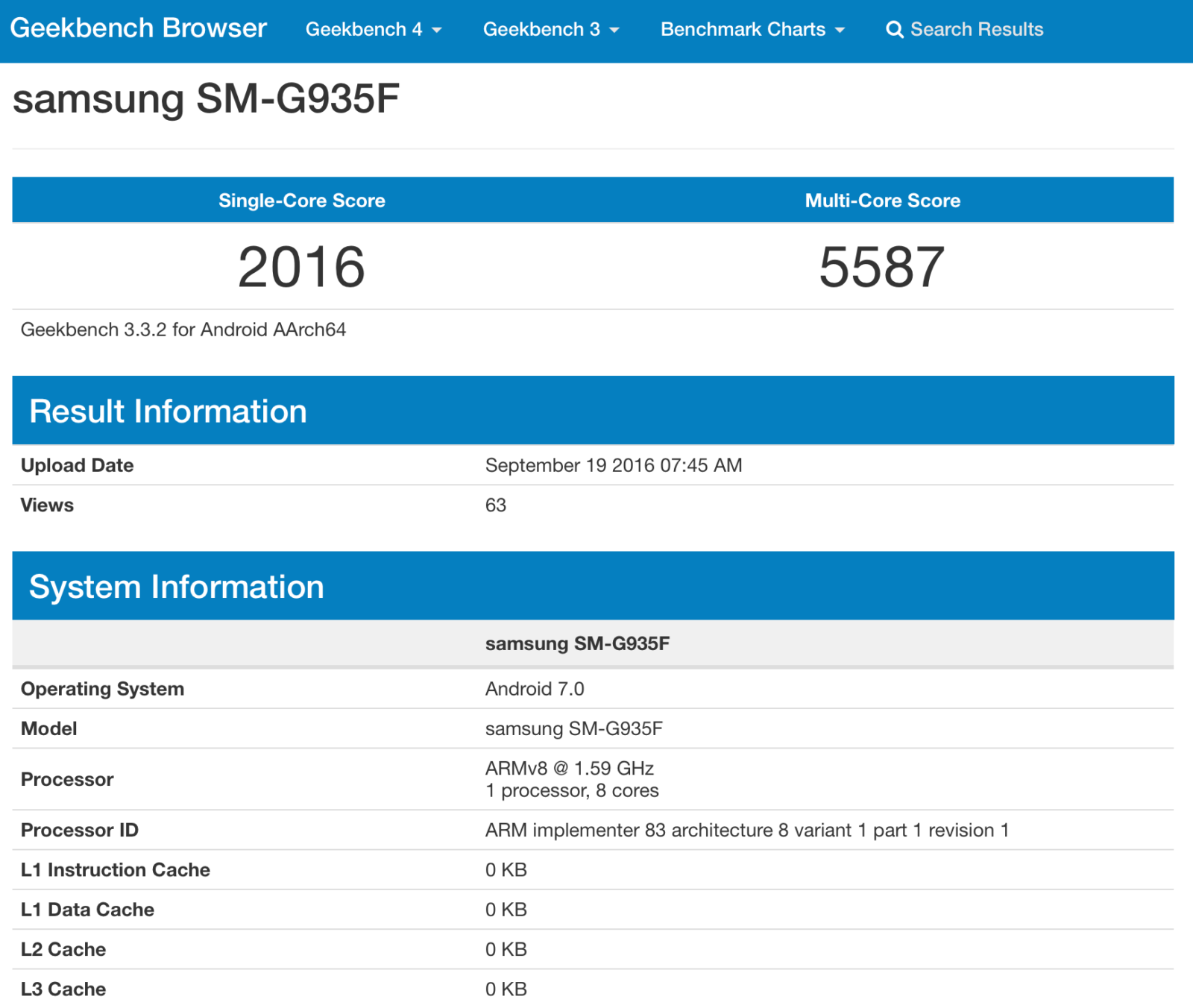Screen dimensions: 1193x1008
Task: Select the Processor ID value text
Action: point(746,830)
